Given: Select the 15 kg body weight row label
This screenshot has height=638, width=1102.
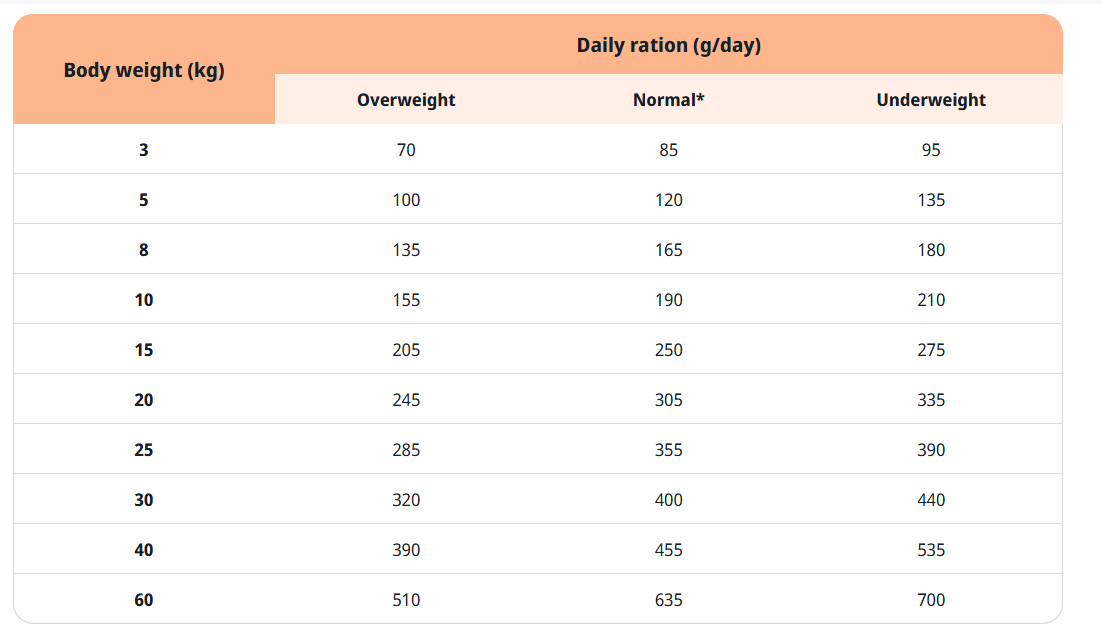Looking at the screenshot, I should [144, 350].
